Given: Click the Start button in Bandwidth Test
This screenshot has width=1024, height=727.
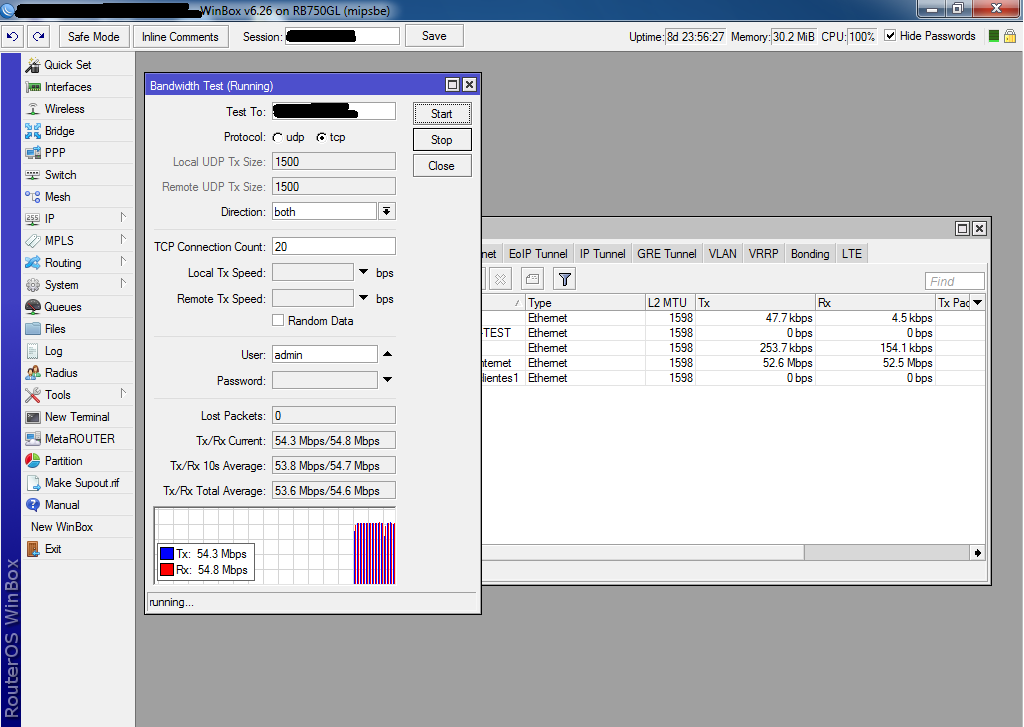Looking at the screenshot, I should 442,114.
